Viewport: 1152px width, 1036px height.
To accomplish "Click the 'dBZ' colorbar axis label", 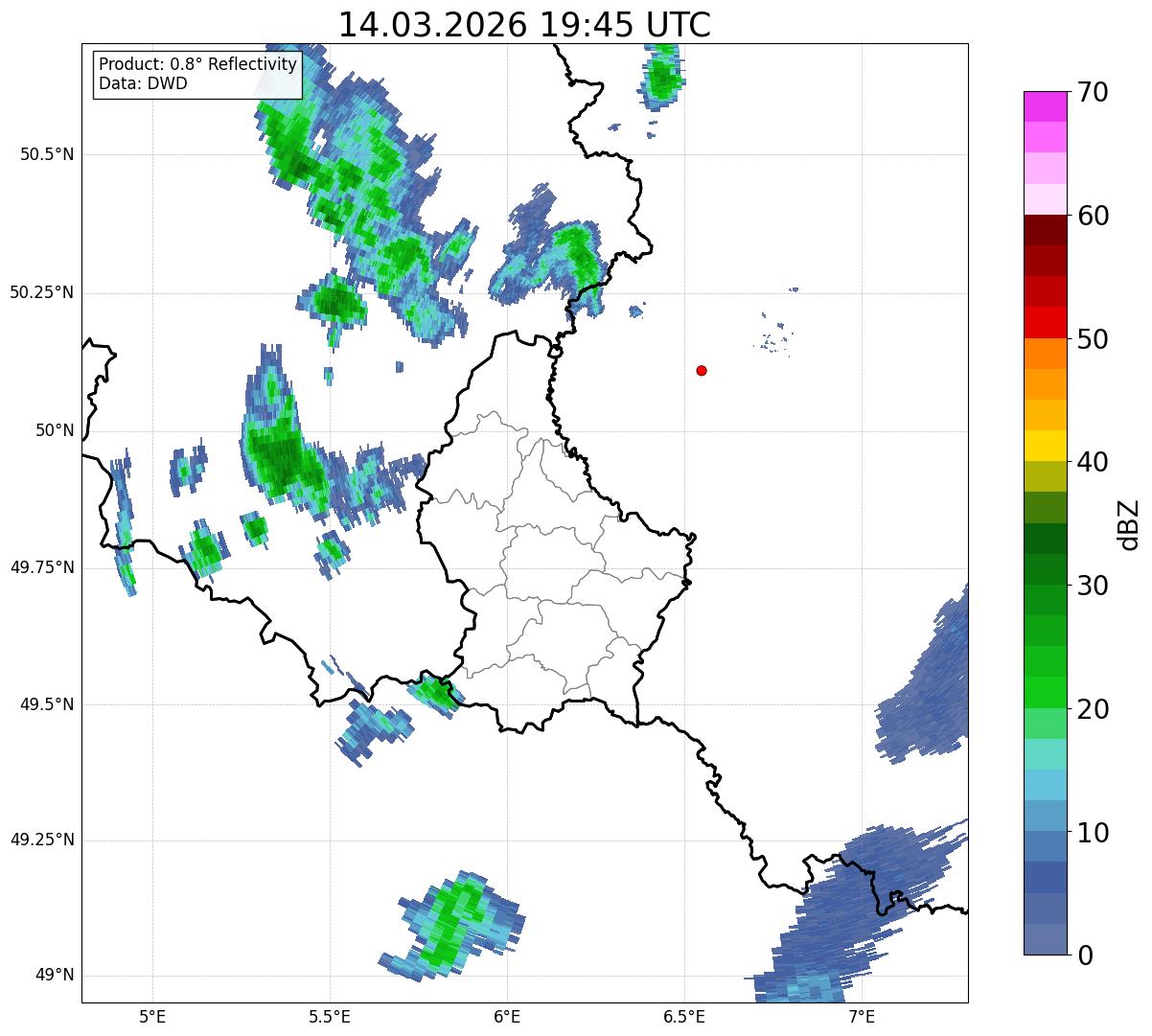I will 1129,523.
